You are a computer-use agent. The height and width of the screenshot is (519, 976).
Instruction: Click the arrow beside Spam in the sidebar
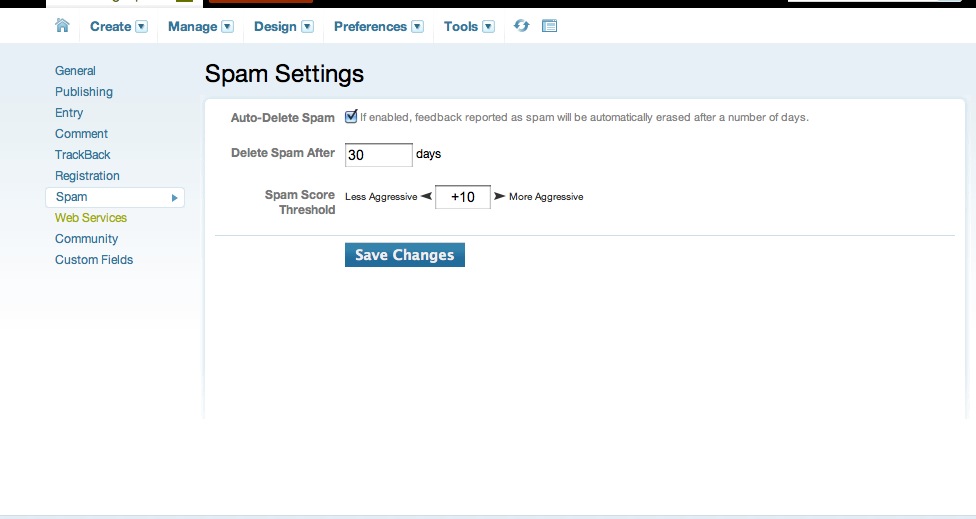pyautogui.click(x=174, y=198)
